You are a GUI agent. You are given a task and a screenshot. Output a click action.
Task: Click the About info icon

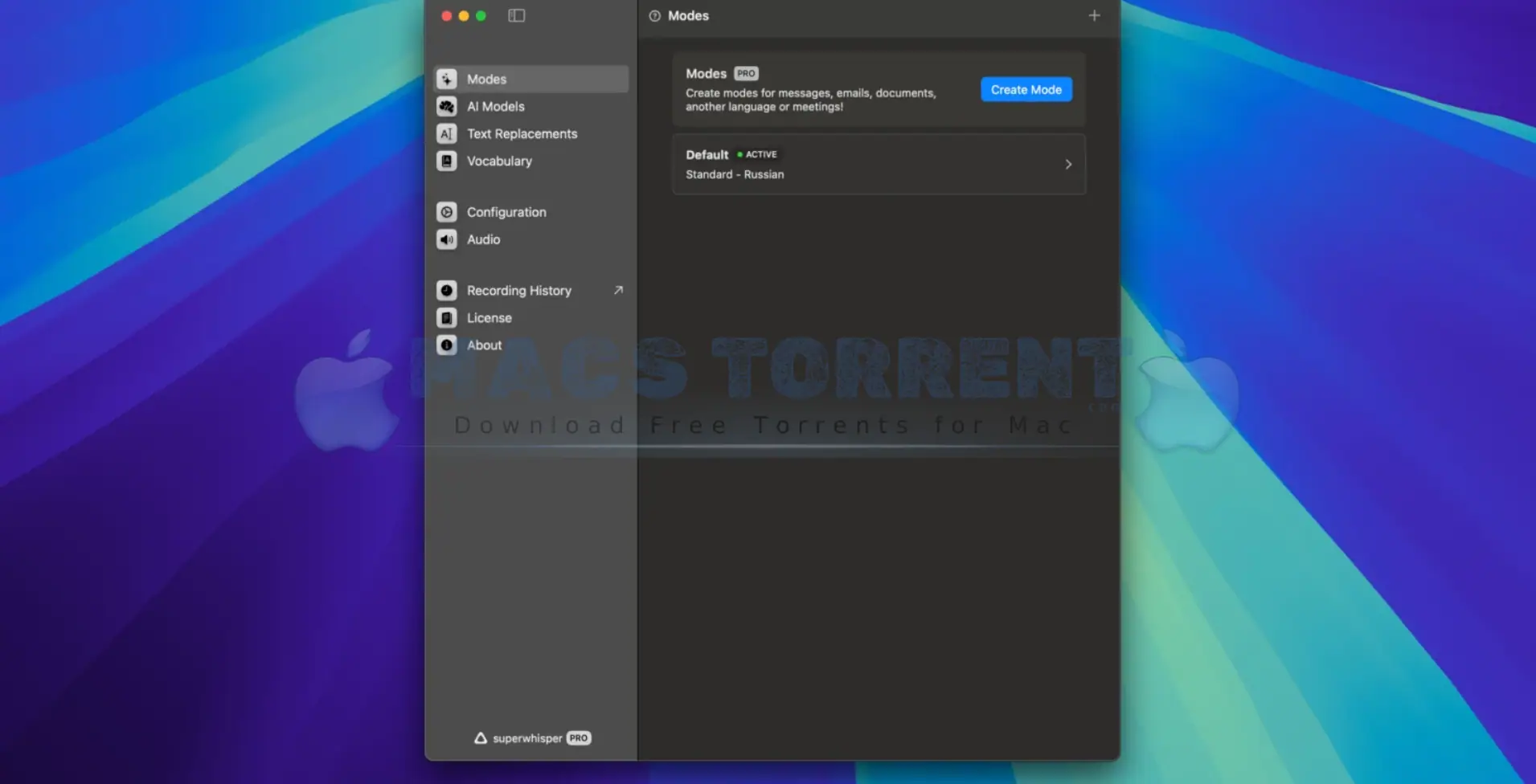point(447,345)
